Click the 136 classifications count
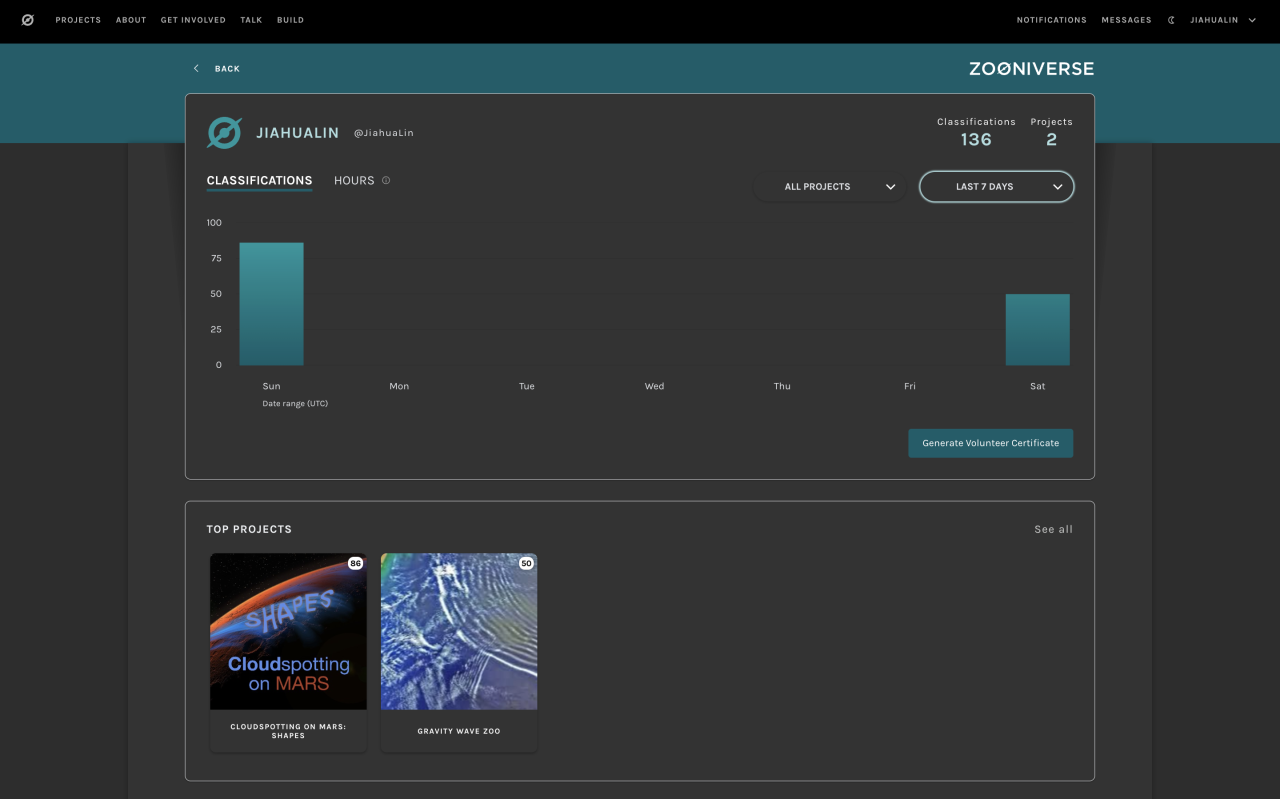Screen dimensions: 1280x799 point(976,140)
